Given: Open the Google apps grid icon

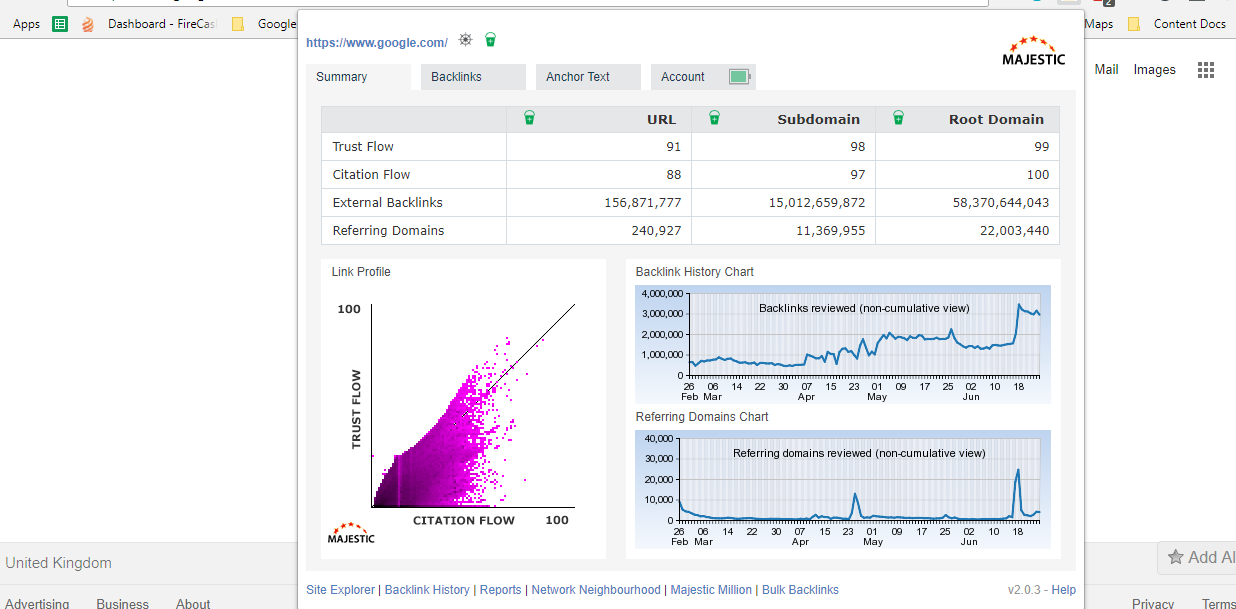Looking at the screenshot, I should 1206,70.
